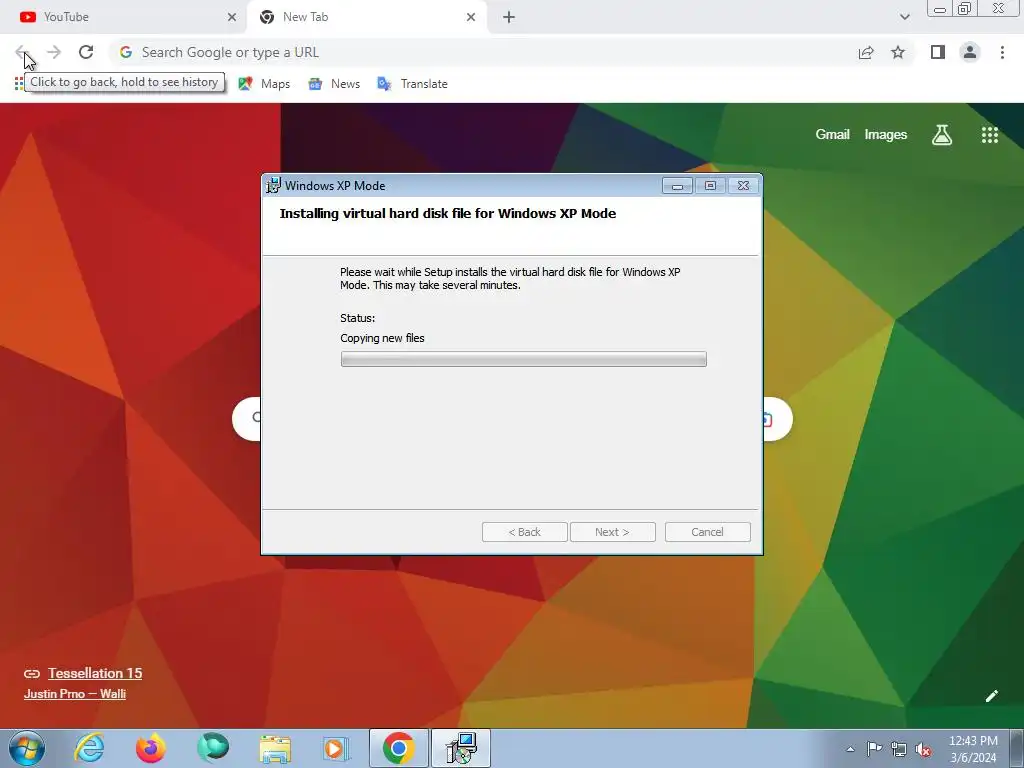Click the share page icon in address bar
Image resolution: width=1024 pixels, height=768 pixels.
pos(866,53)
